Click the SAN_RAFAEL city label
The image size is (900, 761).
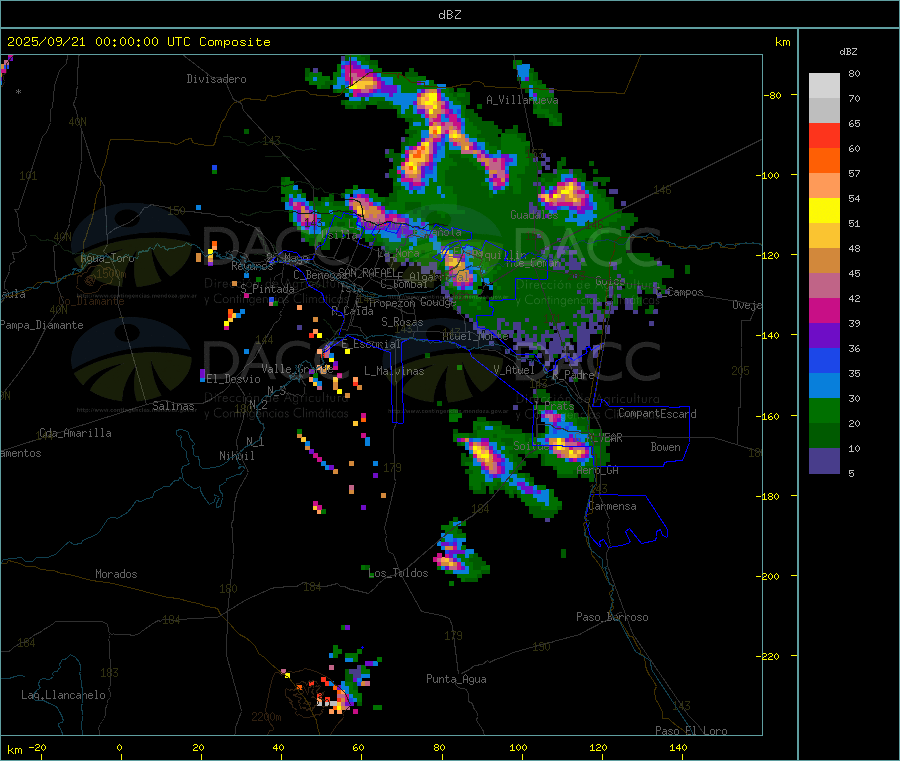(367, 272)
